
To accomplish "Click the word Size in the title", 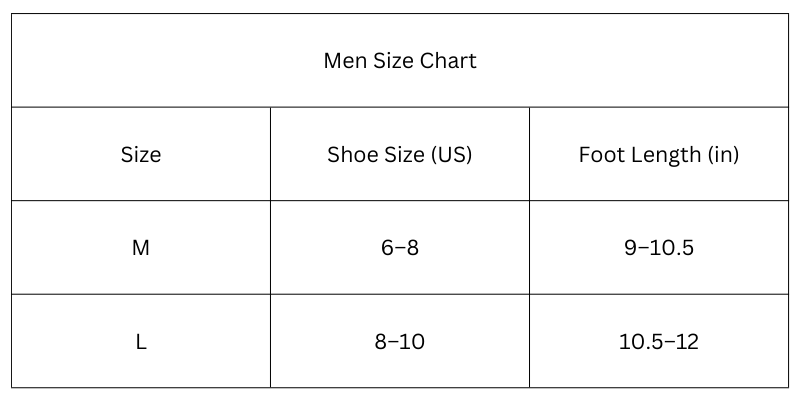I will (393, 61).
